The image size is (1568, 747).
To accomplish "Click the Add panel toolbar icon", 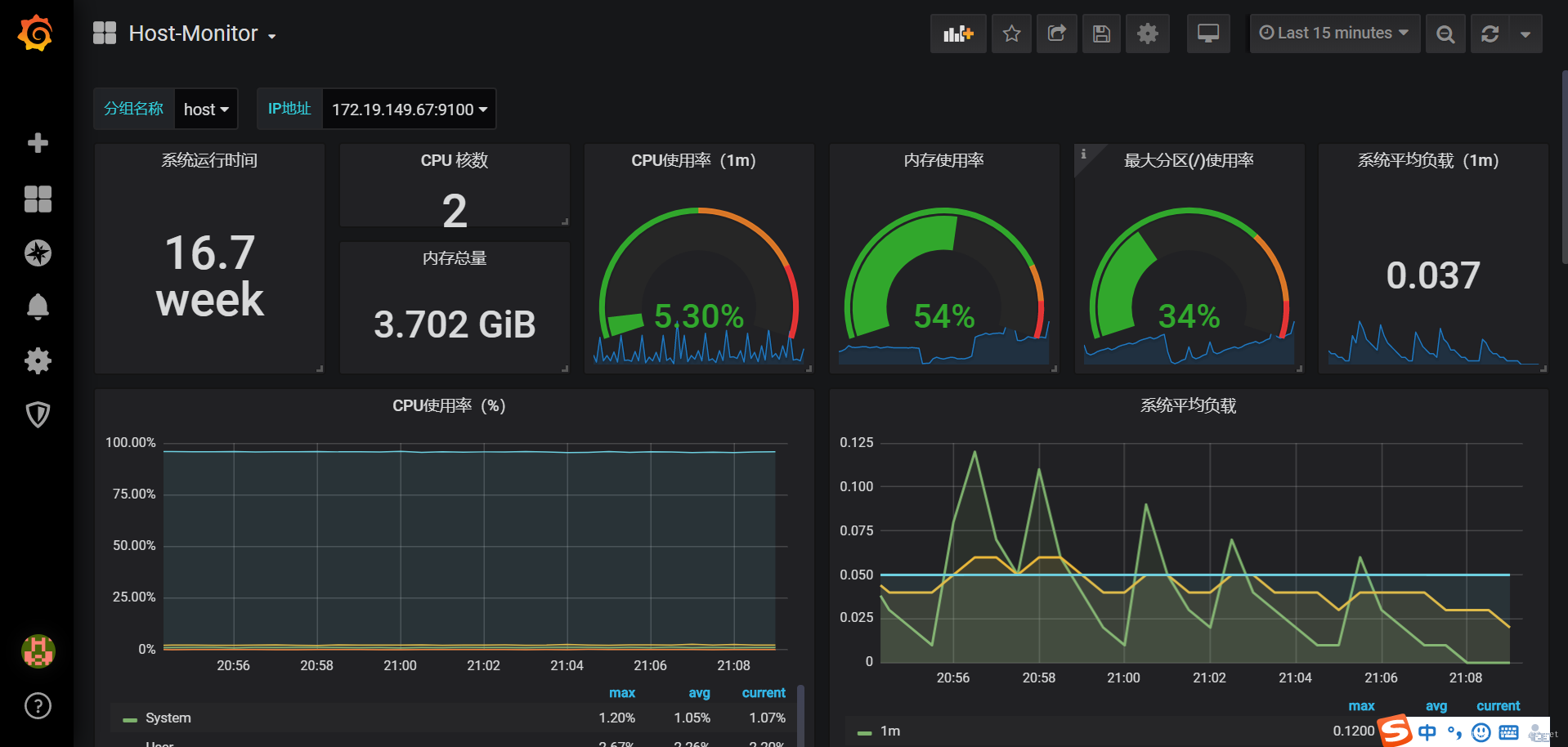I will 958,34.
